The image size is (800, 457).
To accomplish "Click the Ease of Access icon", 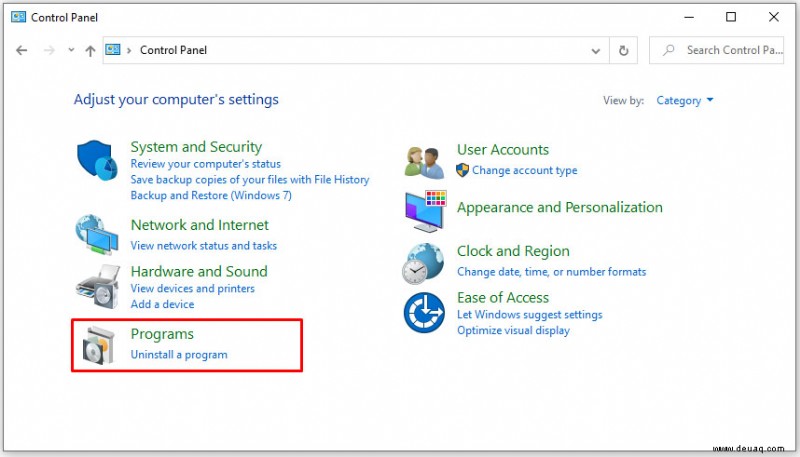I will pyautogui.click(x=424, y=313).
